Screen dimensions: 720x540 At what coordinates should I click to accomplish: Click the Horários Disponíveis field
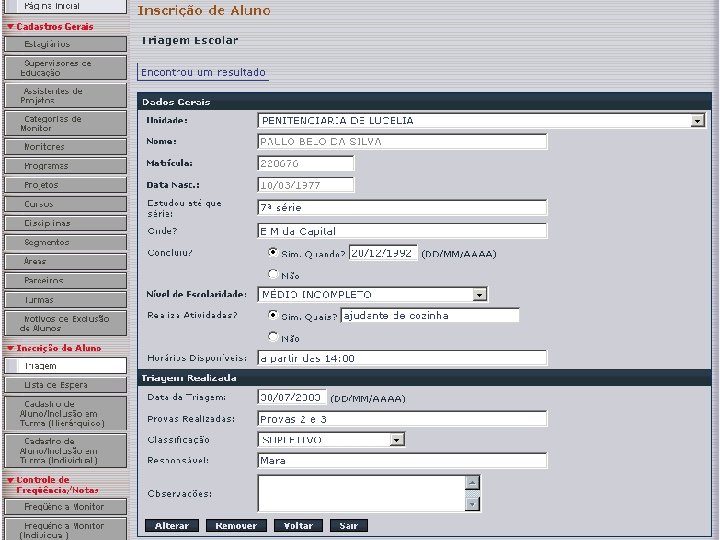tap(402, 358)
